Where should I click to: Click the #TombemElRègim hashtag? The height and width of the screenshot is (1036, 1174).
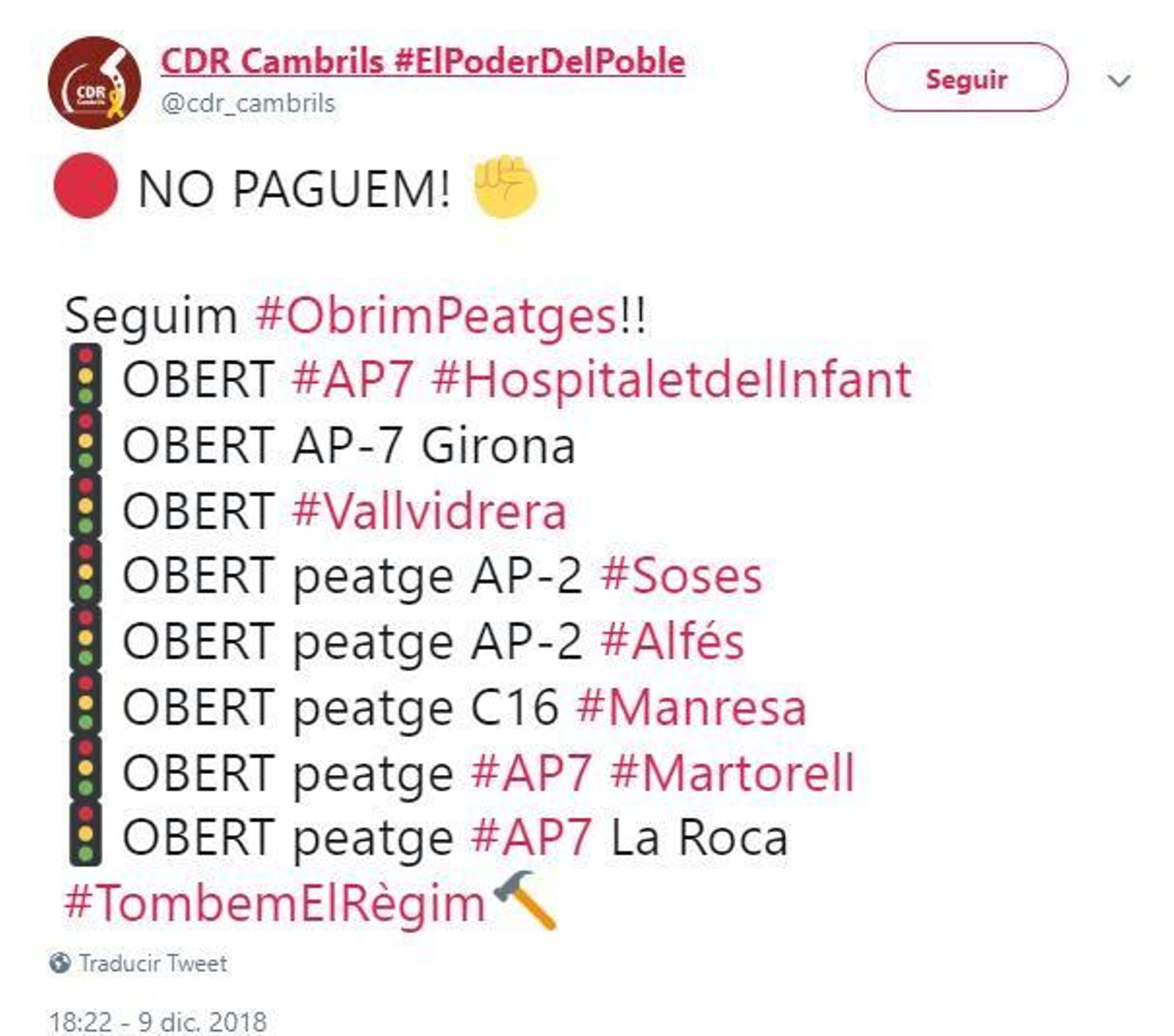click(275, 903)
